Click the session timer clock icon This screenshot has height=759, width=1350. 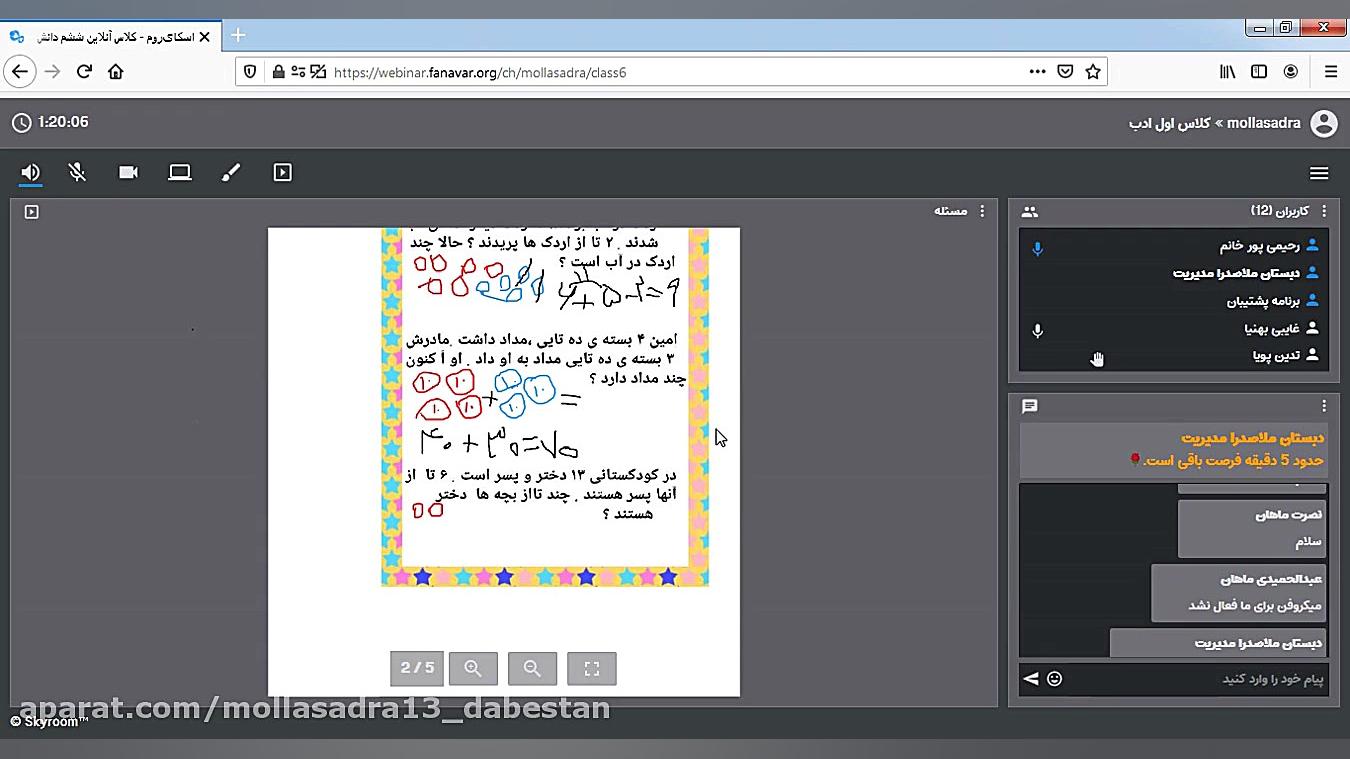pyautogui.click(x=21, y=123)
